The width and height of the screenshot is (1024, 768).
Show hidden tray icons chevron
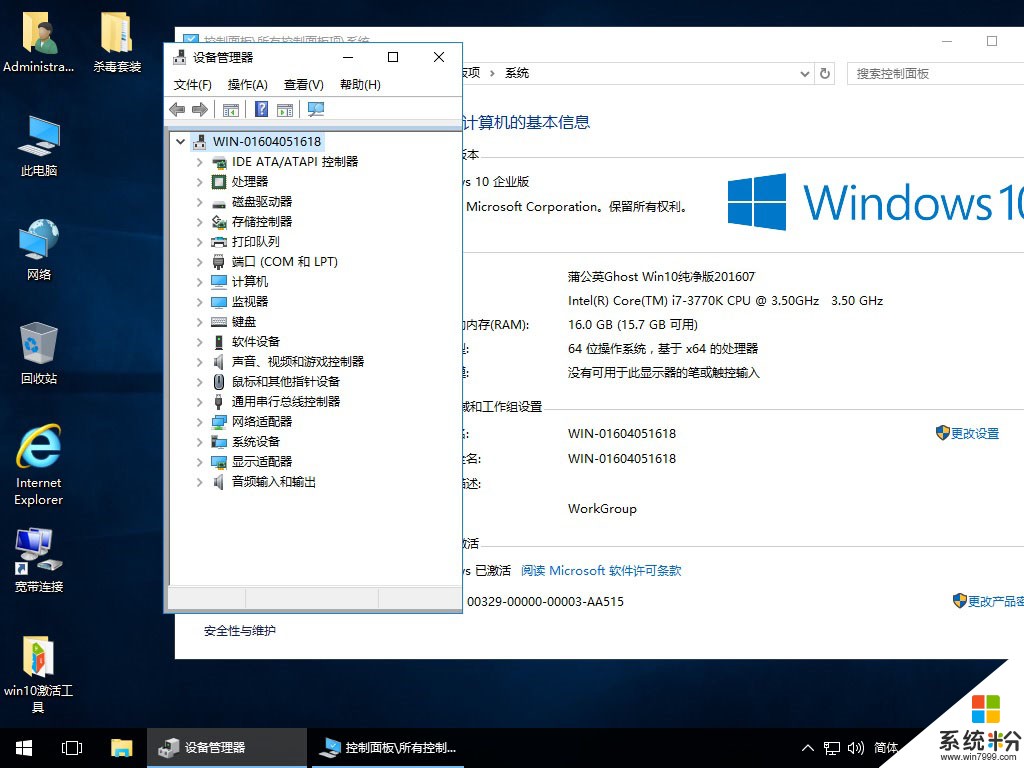[x=808, y=748]
